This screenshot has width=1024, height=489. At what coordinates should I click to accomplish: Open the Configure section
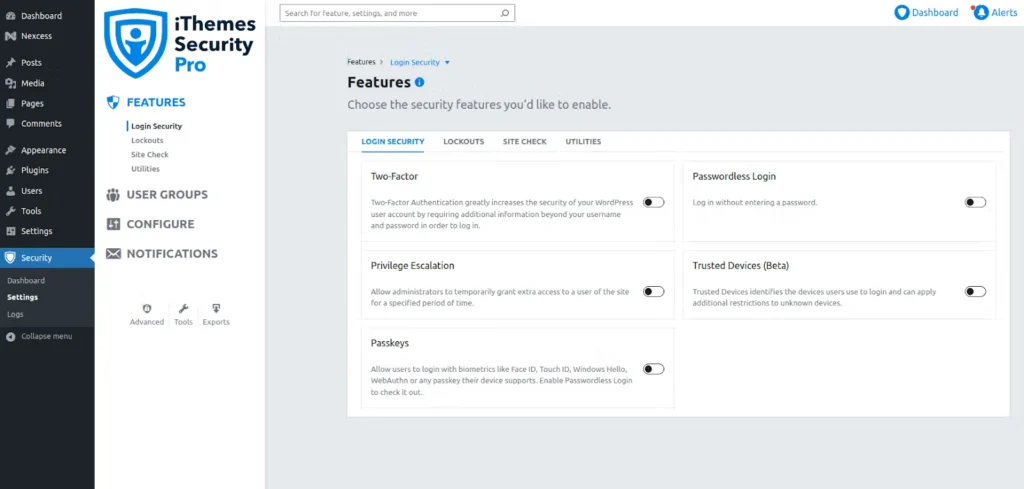coord(160,224)
